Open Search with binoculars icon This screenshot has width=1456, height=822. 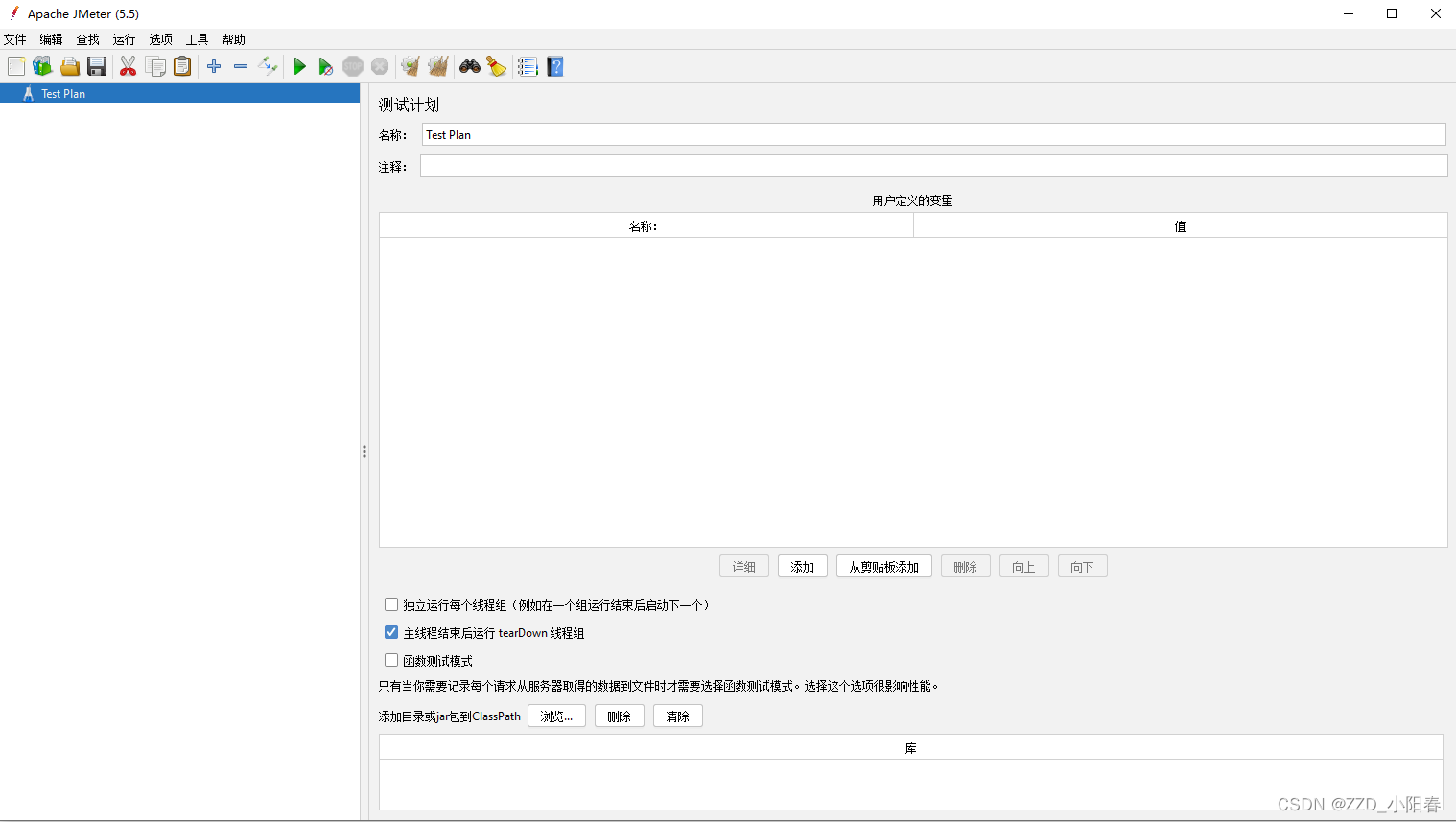(x=470, y=66)
